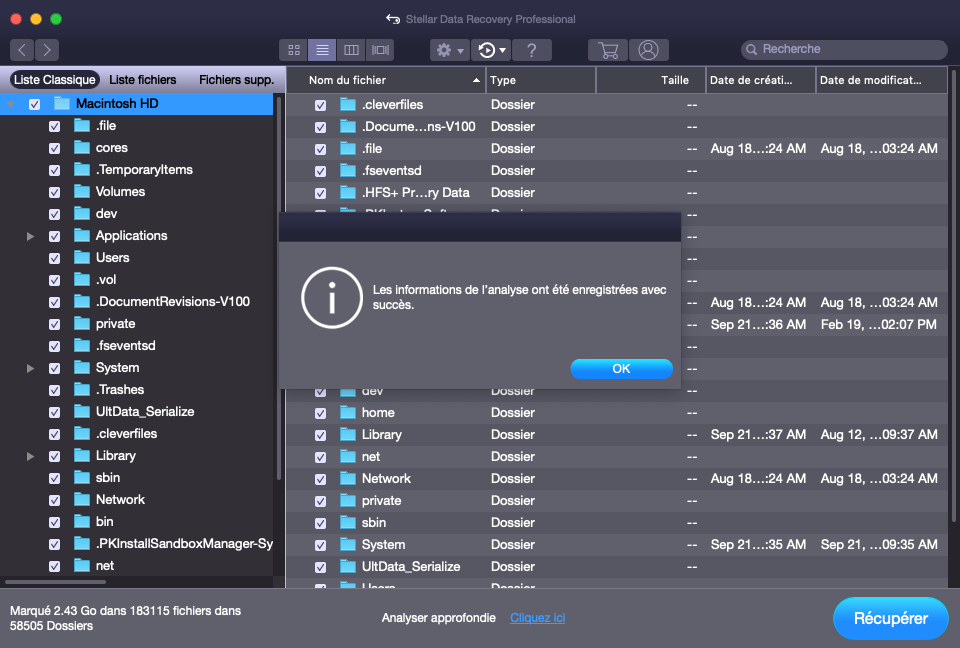
Task: Open deep scan via Cliquez ici link
Action: pos(538,618)
